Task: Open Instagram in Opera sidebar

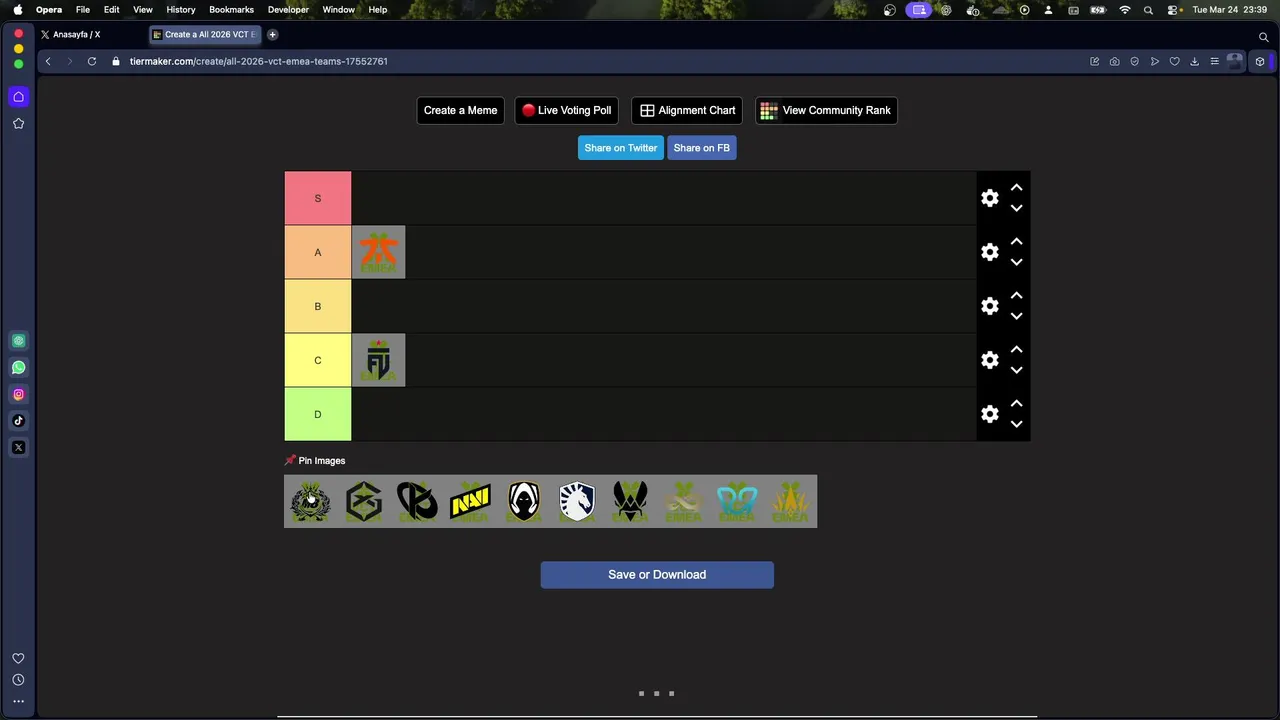Action: [18, 394]
